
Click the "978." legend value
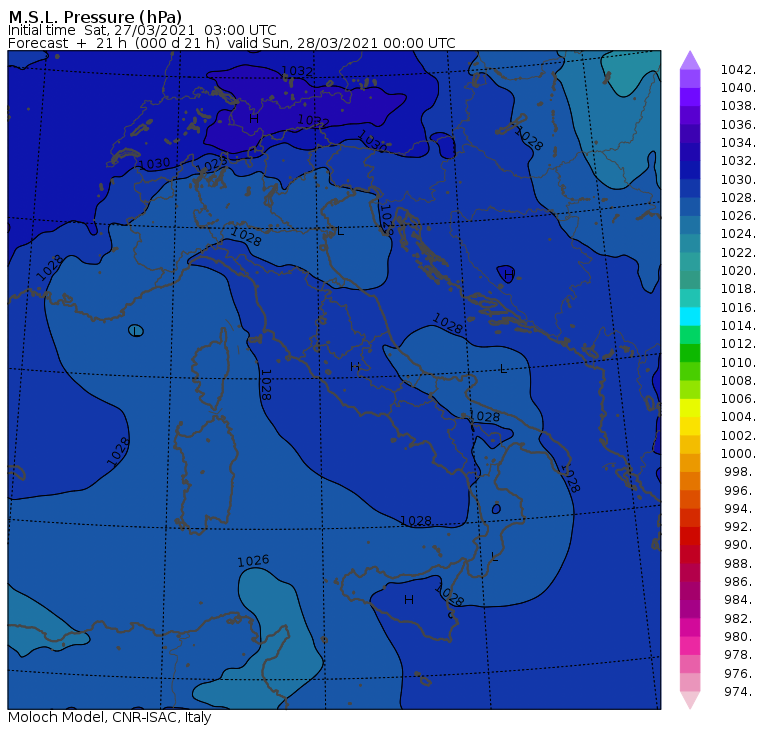click(740, 654)
